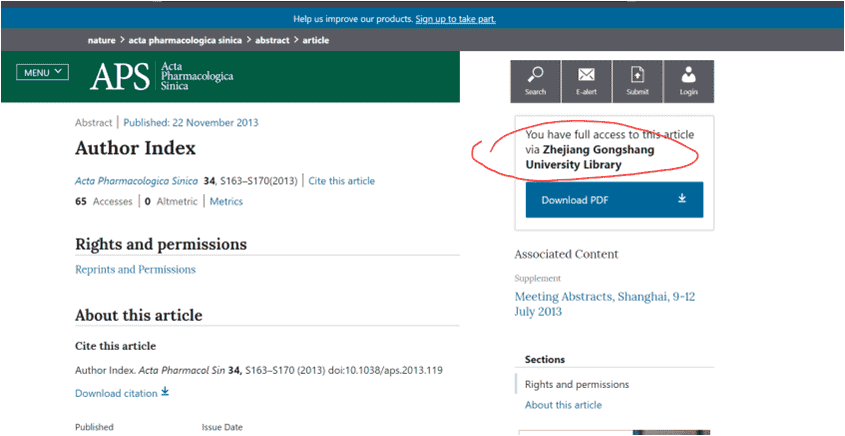Click the Download citation arrow icon
The height and width of the screenshot is (436, 845).
coord(165,393)
